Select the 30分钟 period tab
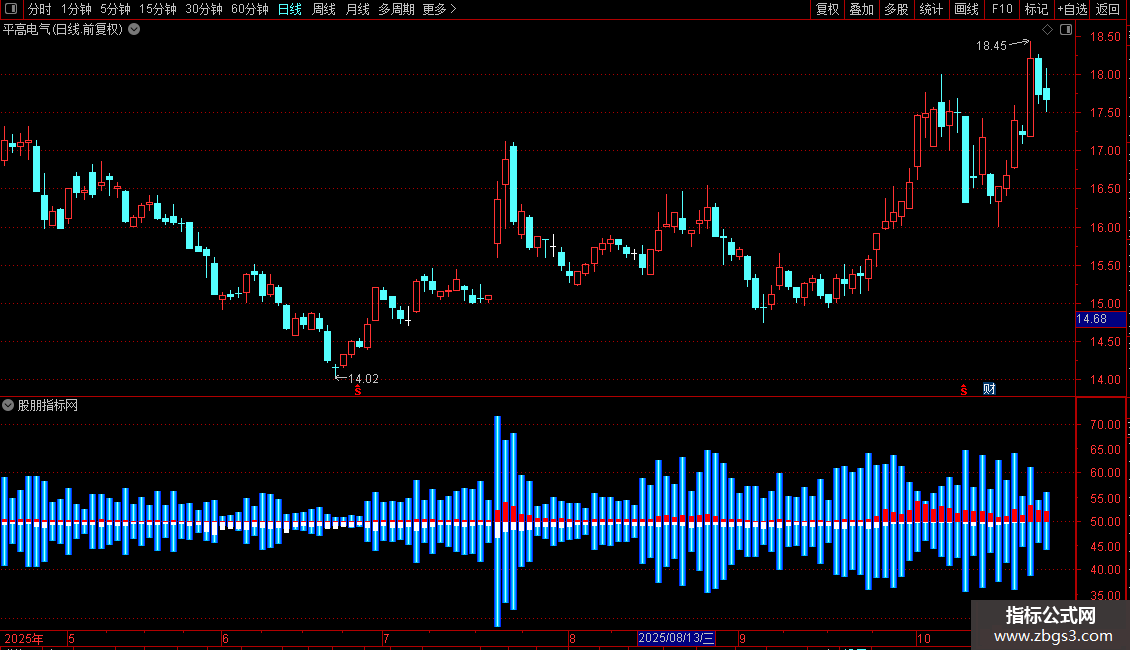The image size is (1130, 650). pos(203,9)
